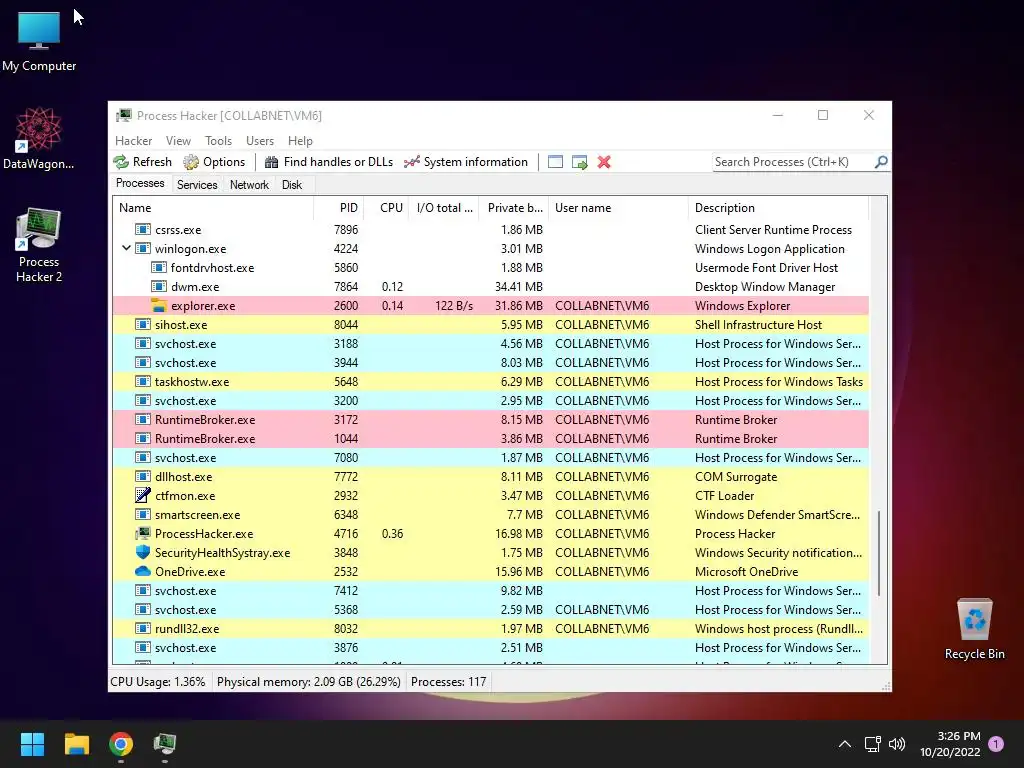Click the find window toolbar icon
The image size is (1024, 768).
pyautogui.click(x=555, y=162)
